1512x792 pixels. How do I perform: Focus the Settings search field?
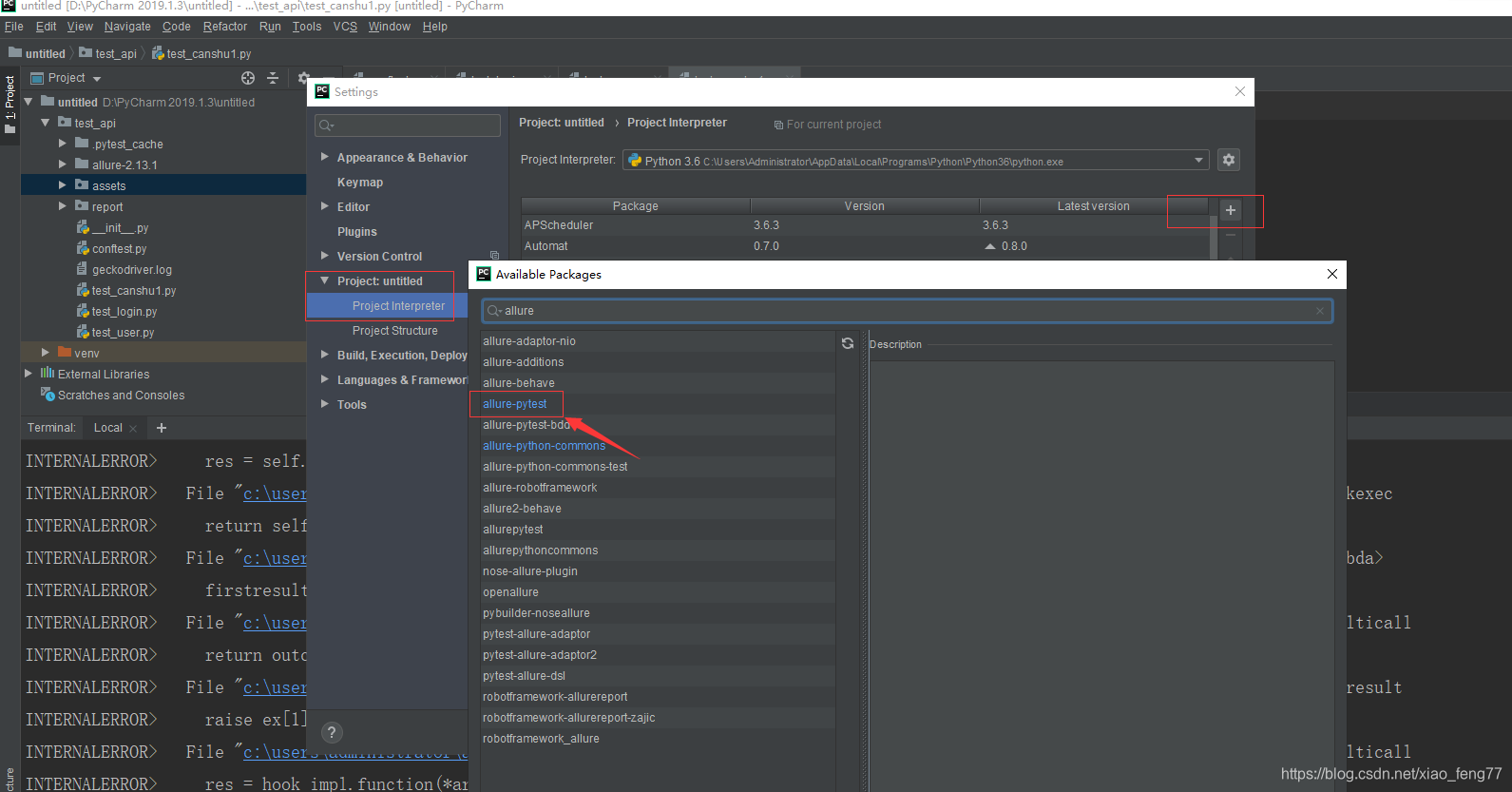point(408,126)
